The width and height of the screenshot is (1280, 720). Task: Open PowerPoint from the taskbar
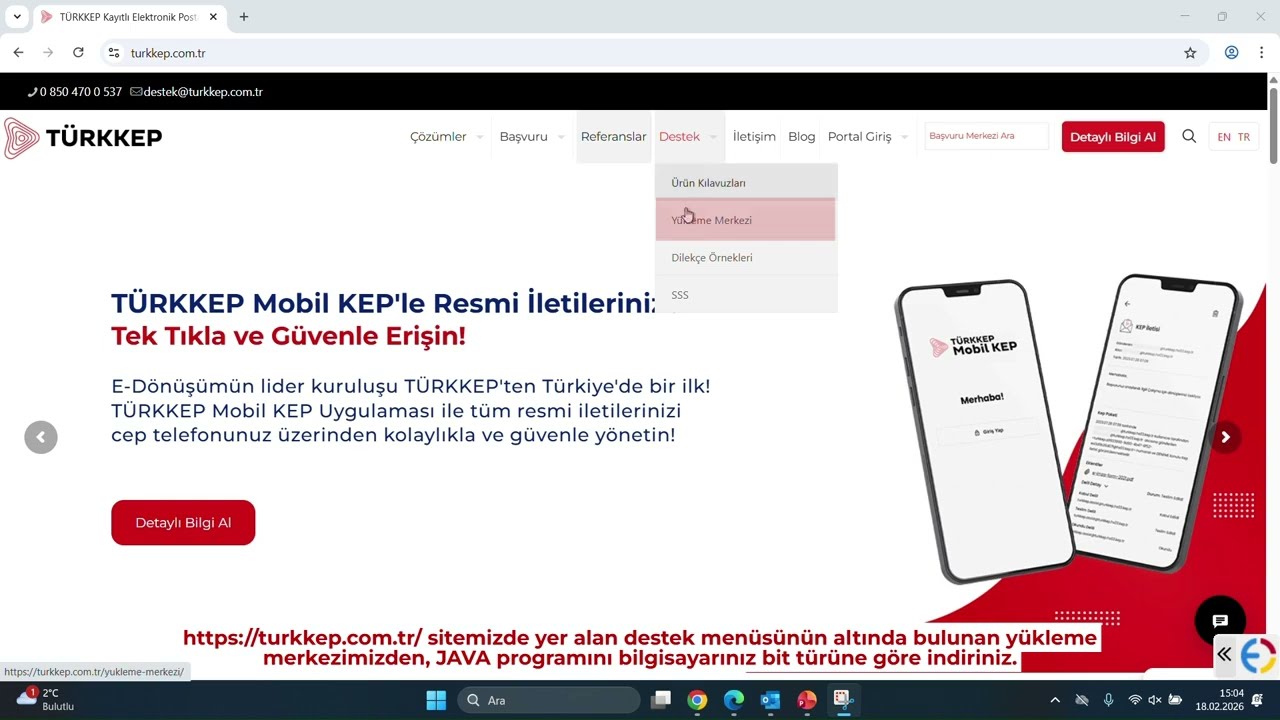click(807, 700)
